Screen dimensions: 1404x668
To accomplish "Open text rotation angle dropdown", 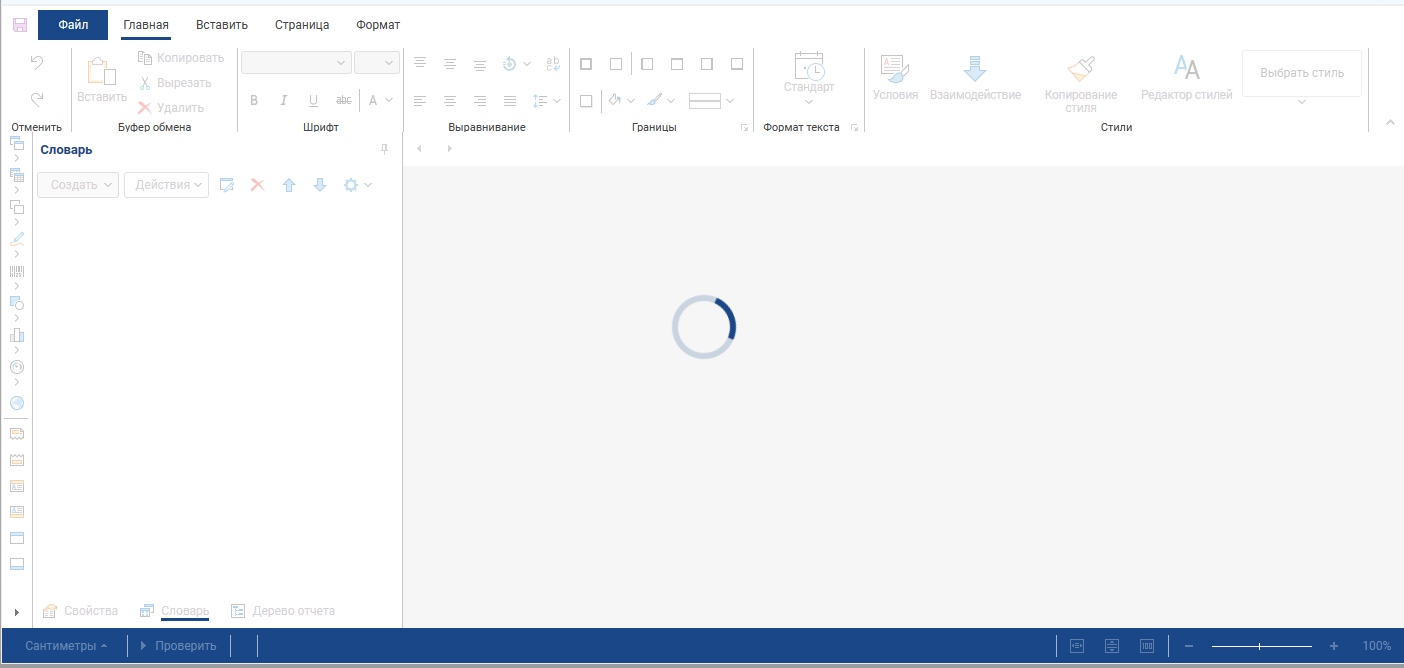I will pos(516,63).
